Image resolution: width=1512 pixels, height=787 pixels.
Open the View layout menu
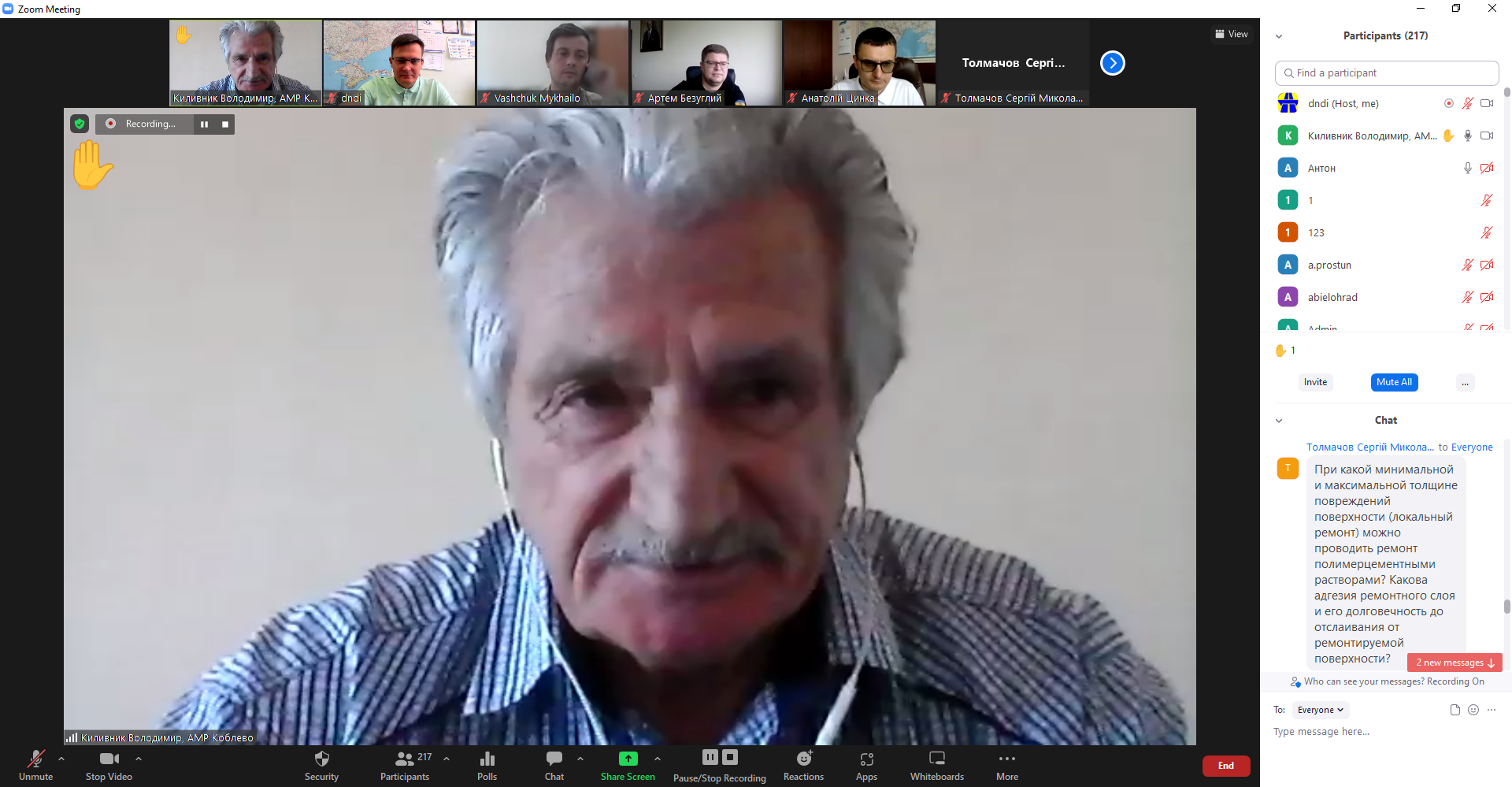point(1232,34)
